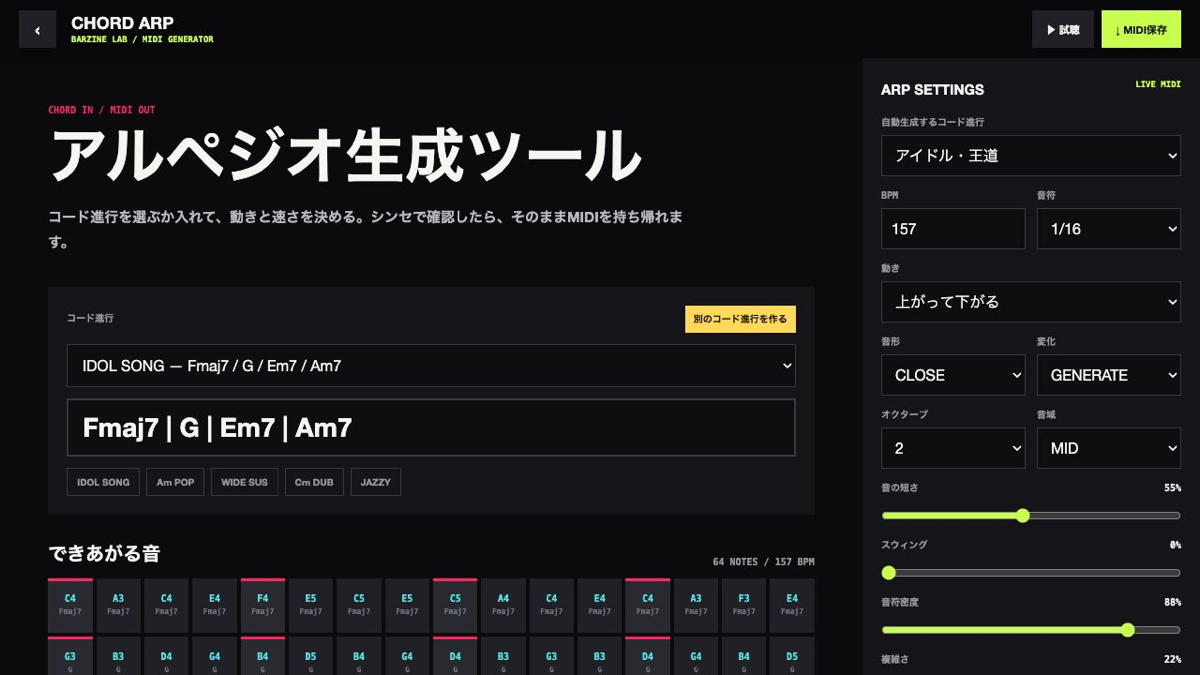Click the ARP SETTINGS panel heading

(x=932, y=90)
